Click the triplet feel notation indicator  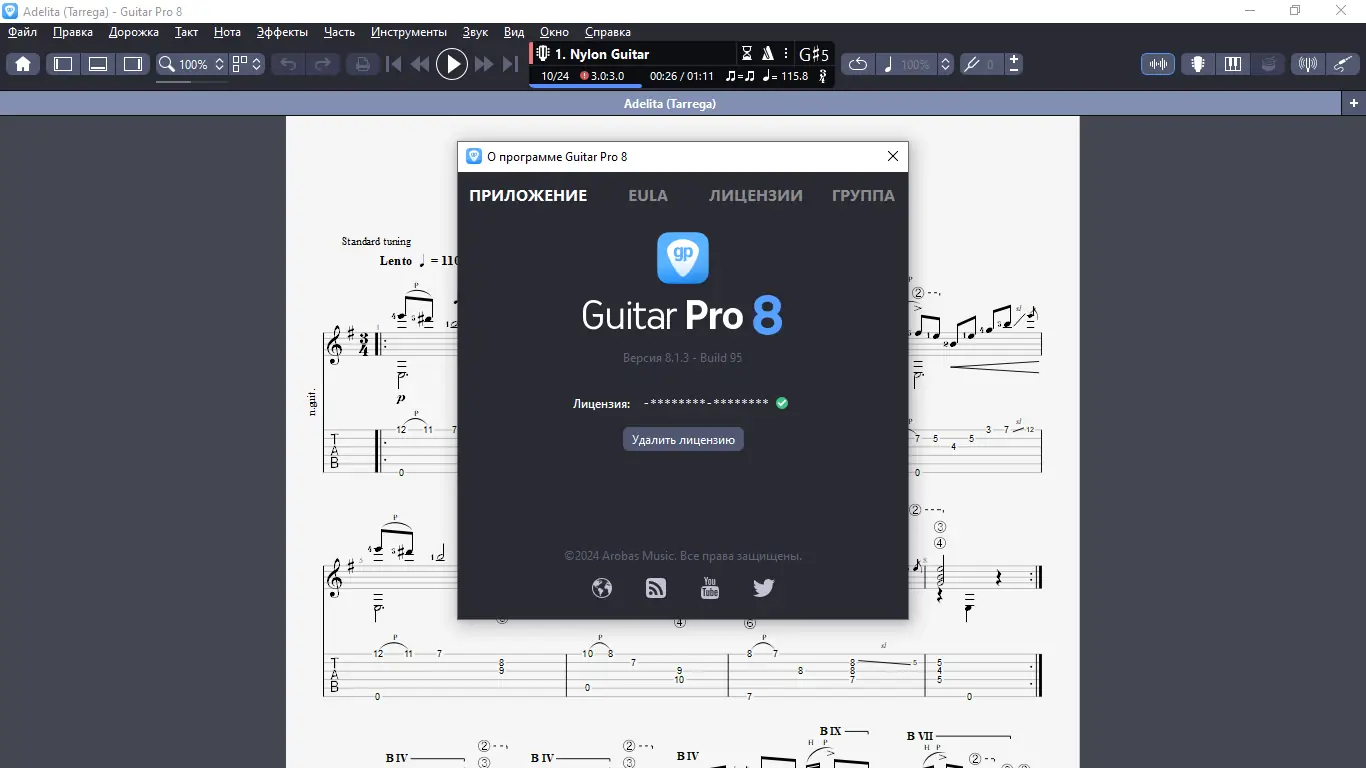click(741, 76)
